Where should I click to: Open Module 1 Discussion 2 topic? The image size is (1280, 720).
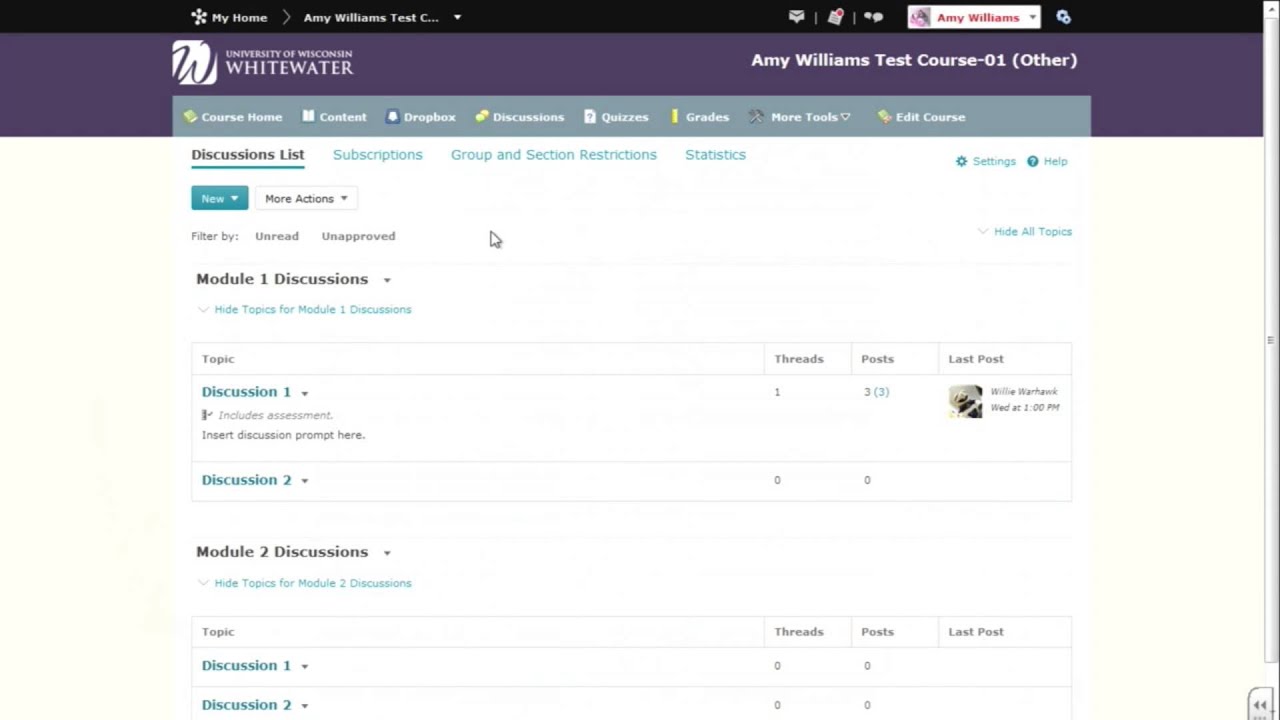click(x=246, y=480)
